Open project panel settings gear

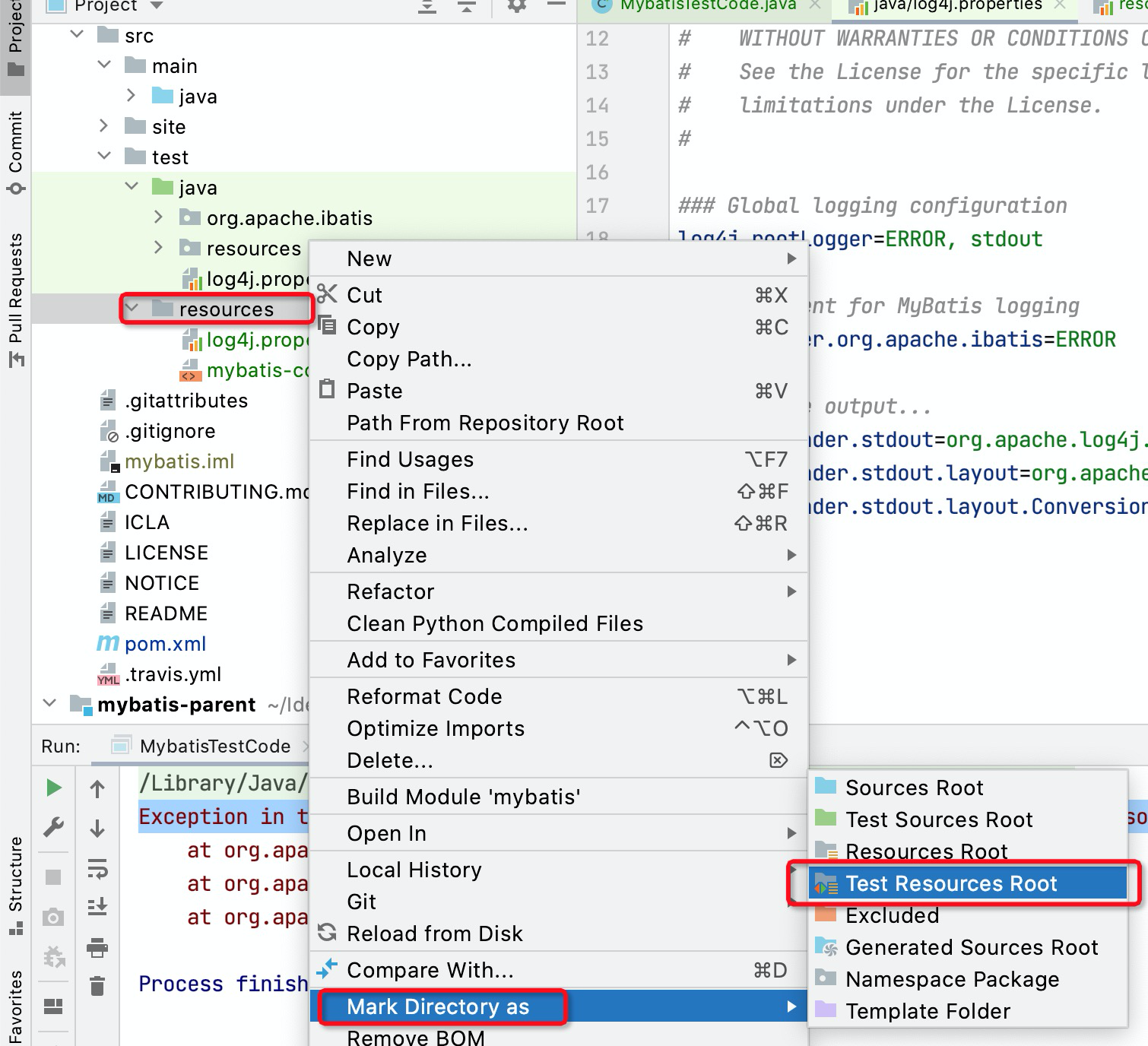(516, 6)
